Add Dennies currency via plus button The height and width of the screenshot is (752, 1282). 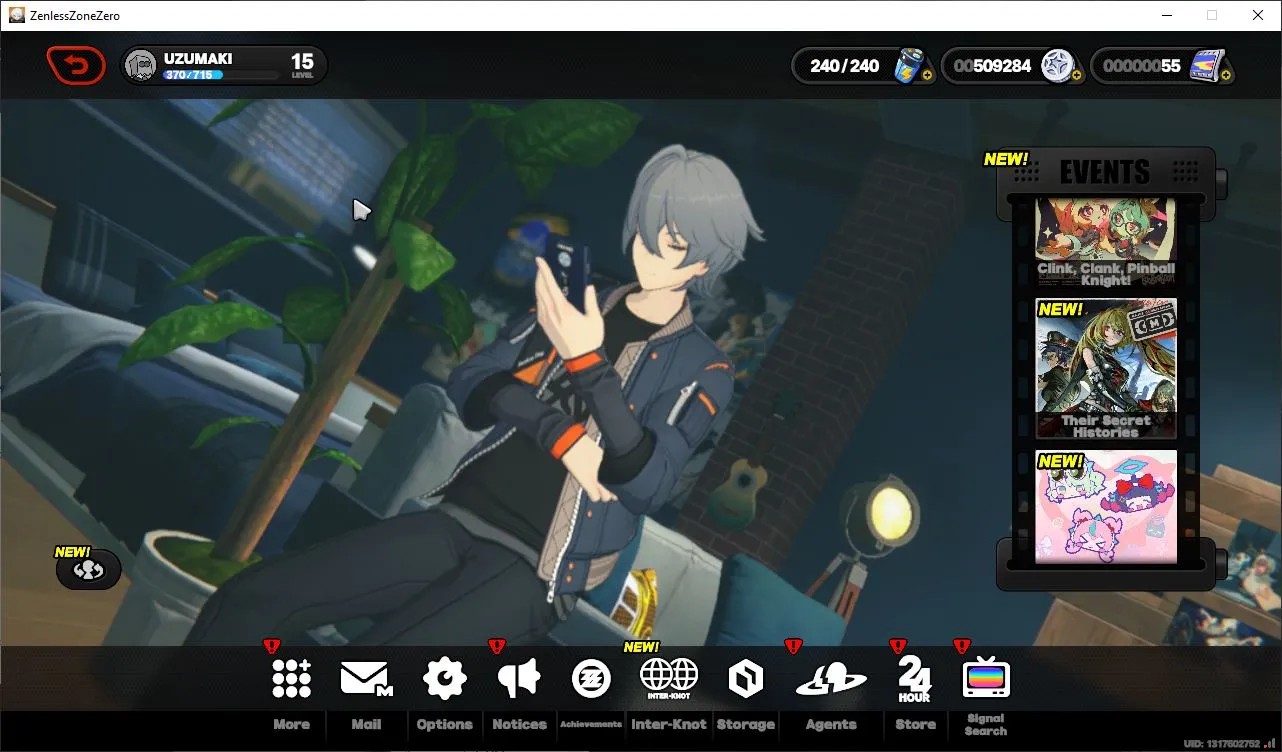[1077, 75]
